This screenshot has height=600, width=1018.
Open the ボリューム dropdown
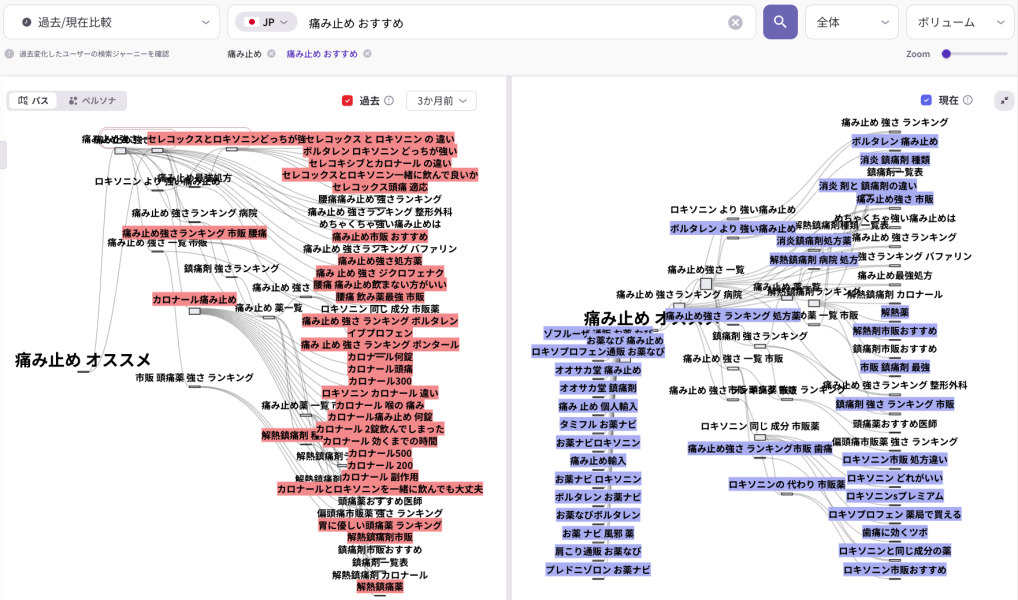(959, 22)
